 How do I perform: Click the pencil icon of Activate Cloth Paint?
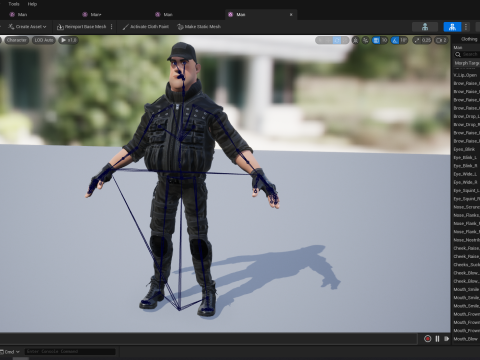pos(126,27)
